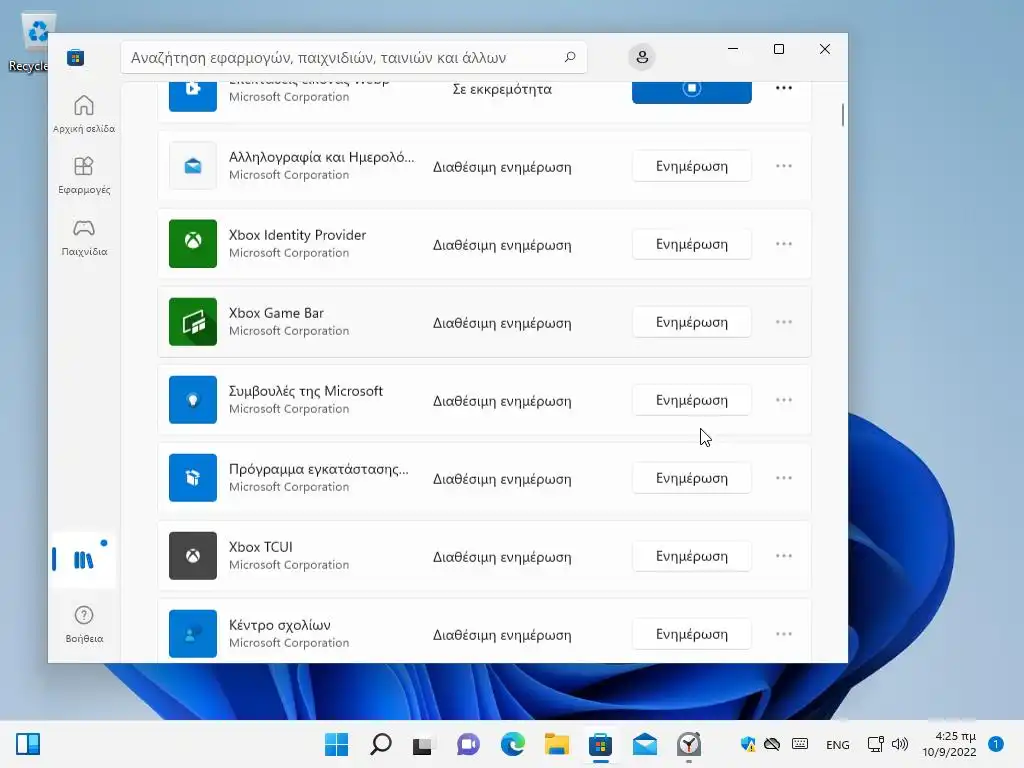Open taskbar Search
The width and height of the screenshot is (1024, 768).
[x=381, y=744]
